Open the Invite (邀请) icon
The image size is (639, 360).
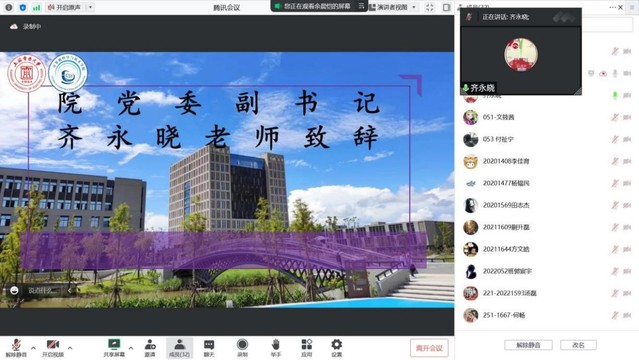(150, 348)
